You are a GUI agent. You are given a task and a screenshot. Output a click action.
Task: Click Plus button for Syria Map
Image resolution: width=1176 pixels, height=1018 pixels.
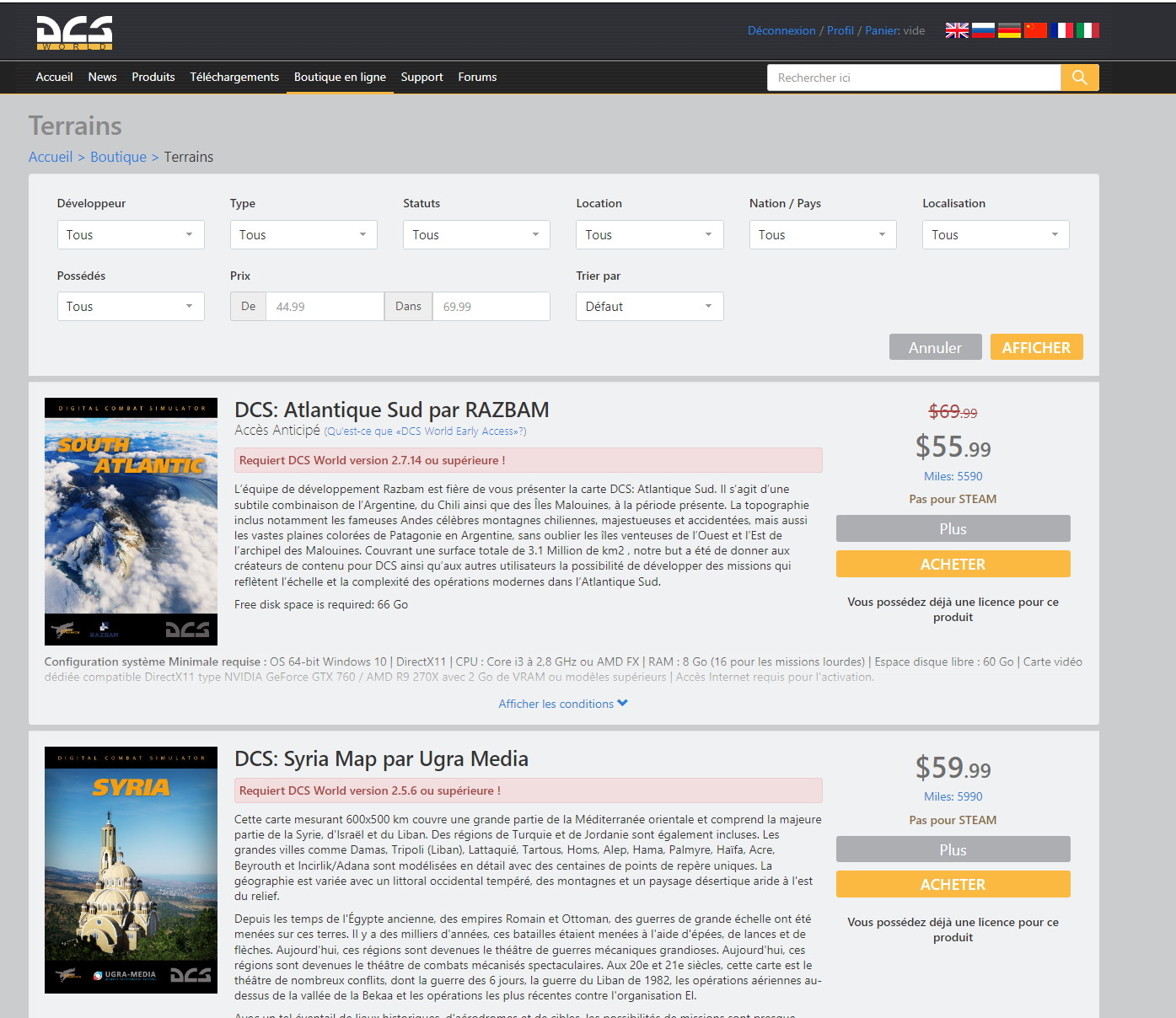tap(953, 849)
